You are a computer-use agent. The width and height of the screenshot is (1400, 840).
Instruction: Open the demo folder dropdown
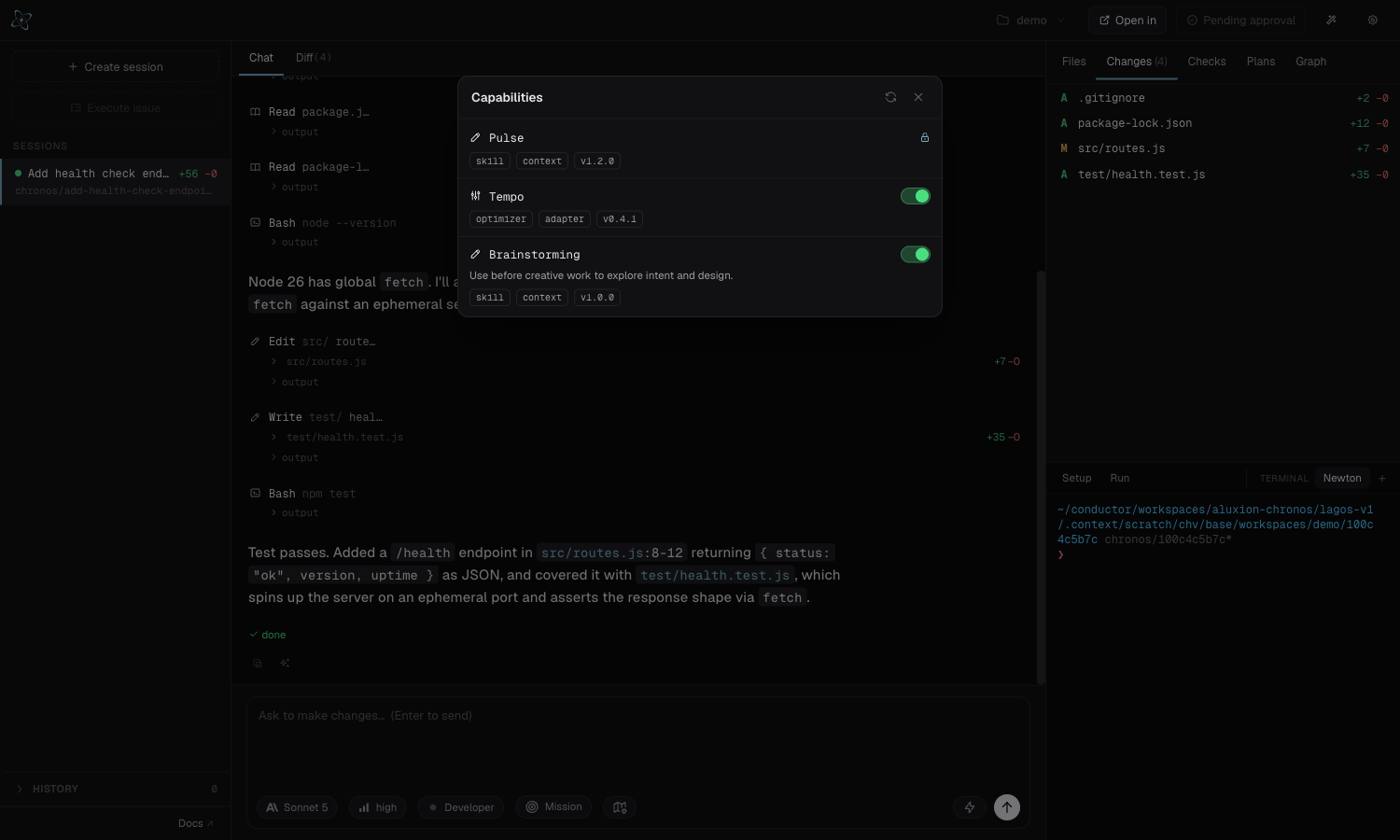click(1031, 20)
